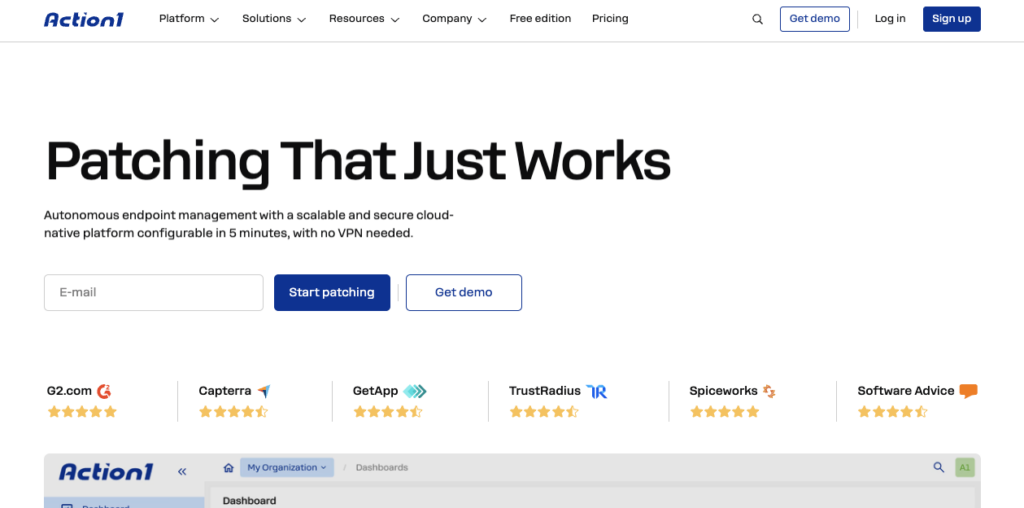Open the Pricing page

click(x=610, y=19)
